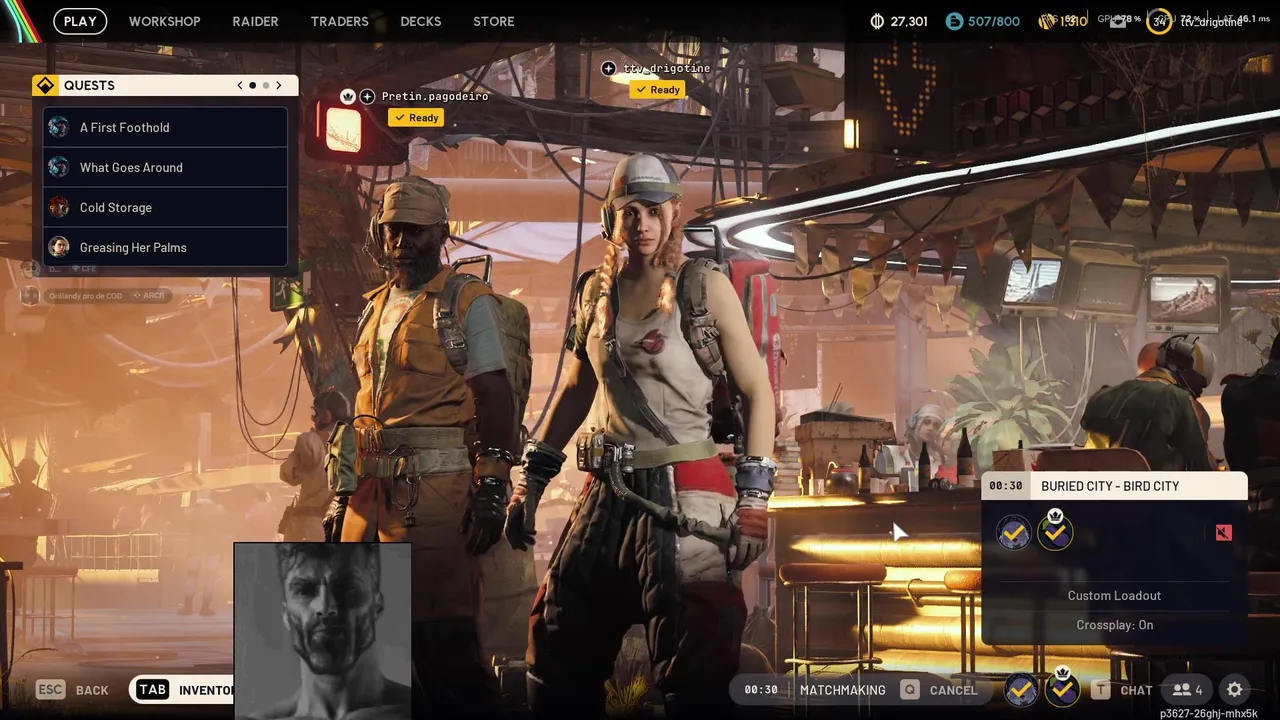
Task: Open the inbox tray icon in top bar
Action: pos(1118,22)
